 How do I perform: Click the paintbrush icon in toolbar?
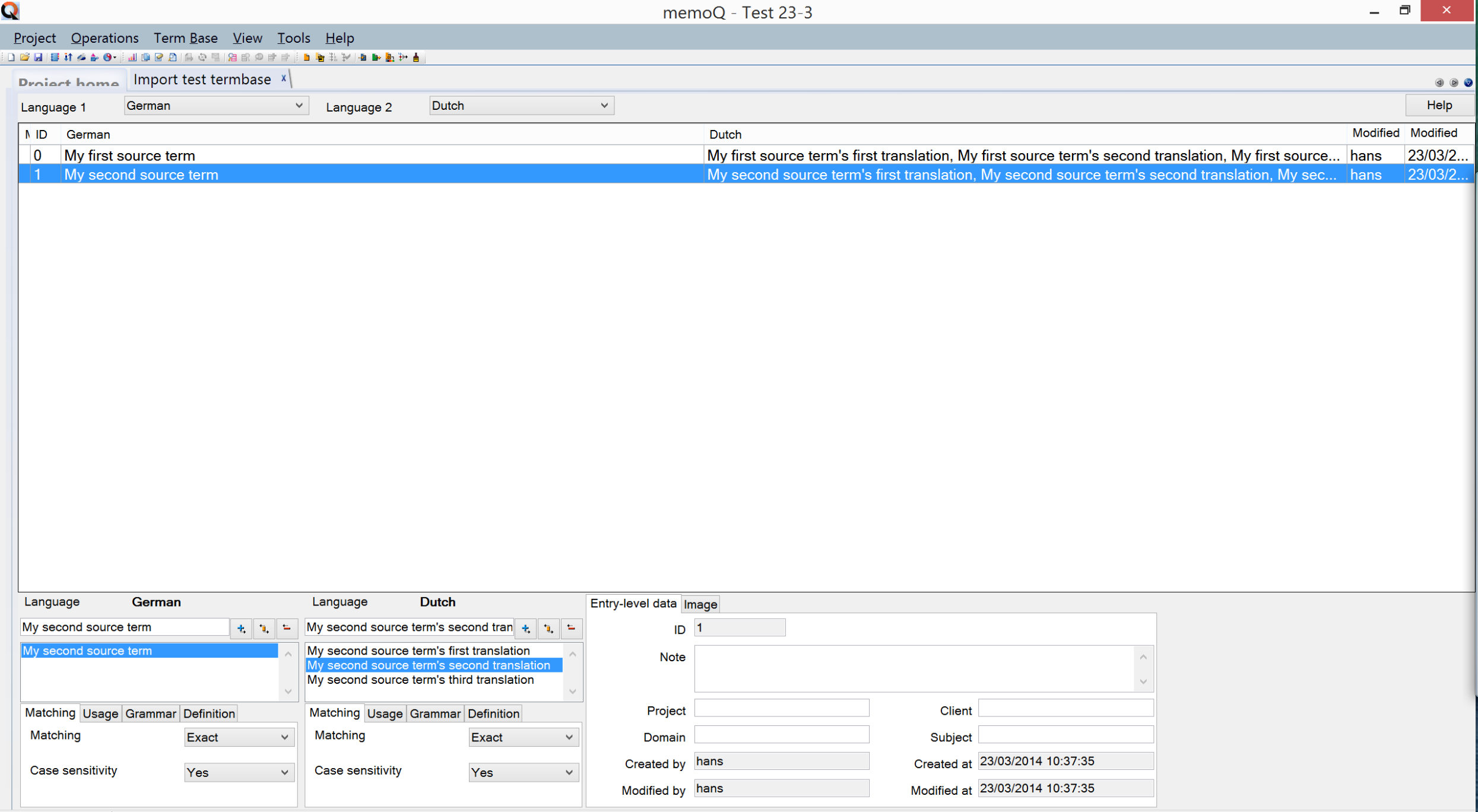[x=416, y=58]
